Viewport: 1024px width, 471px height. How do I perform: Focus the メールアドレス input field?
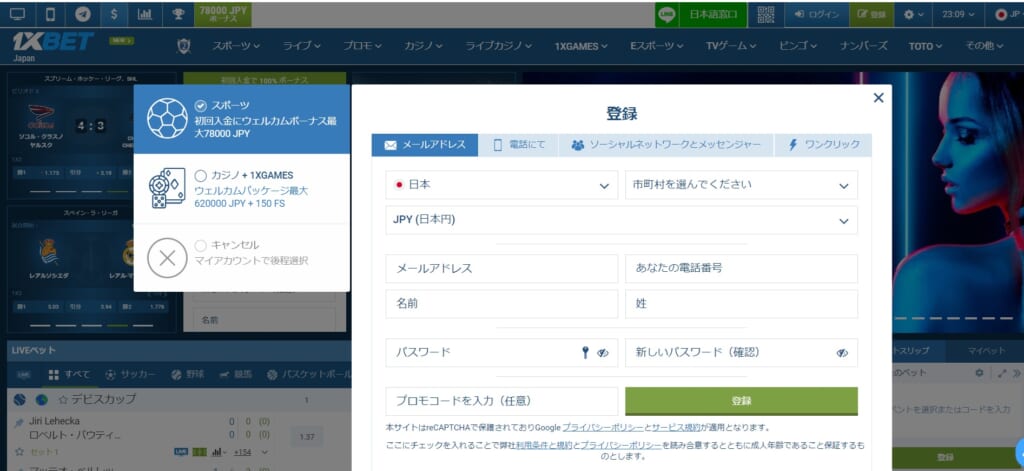pyautogui.click(x=502, y=268)
